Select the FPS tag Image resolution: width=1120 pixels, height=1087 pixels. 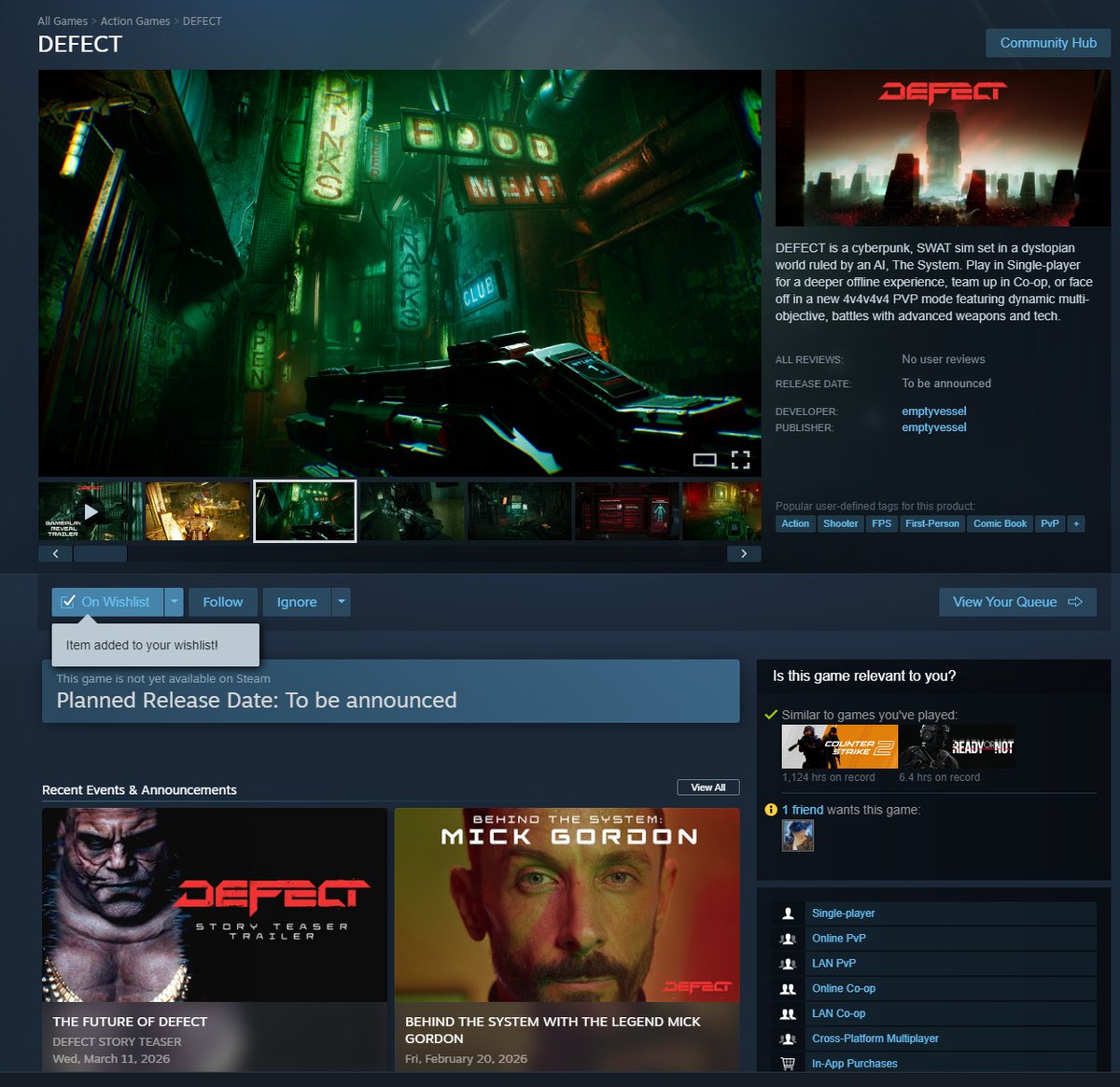click(x=881, y=523)
